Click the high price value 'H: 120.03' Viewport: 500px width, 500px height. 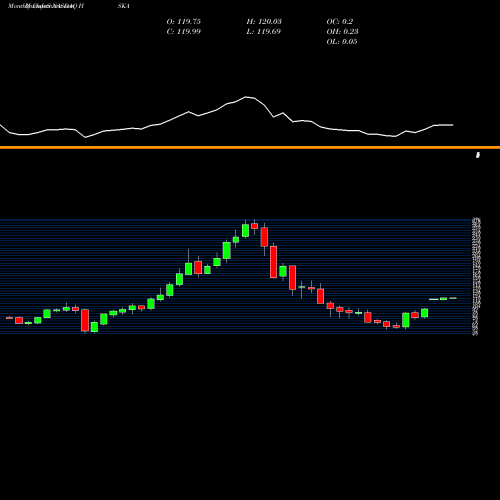coord(264,22)
